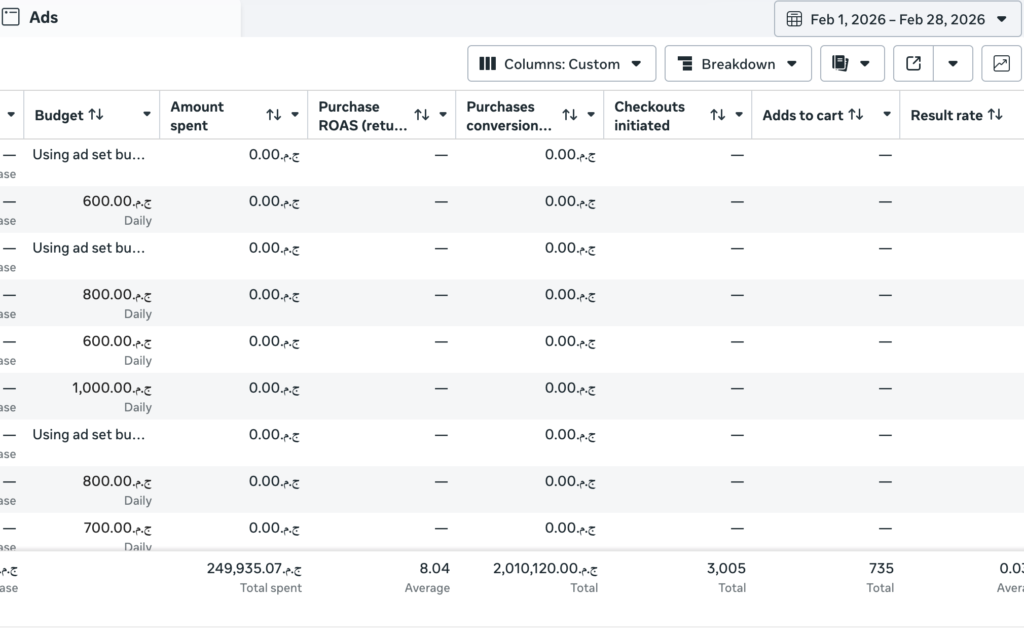The height and width of the screenshot is (629, 1024).
Task: Sort by Purchase ROAS column
Action: tap(422, 115)
